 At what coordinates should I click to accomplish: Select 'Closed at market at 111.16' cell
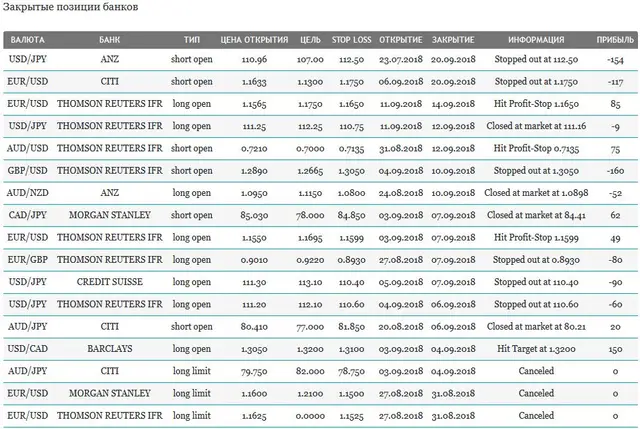pyautogui.click(x=536, y=126)
